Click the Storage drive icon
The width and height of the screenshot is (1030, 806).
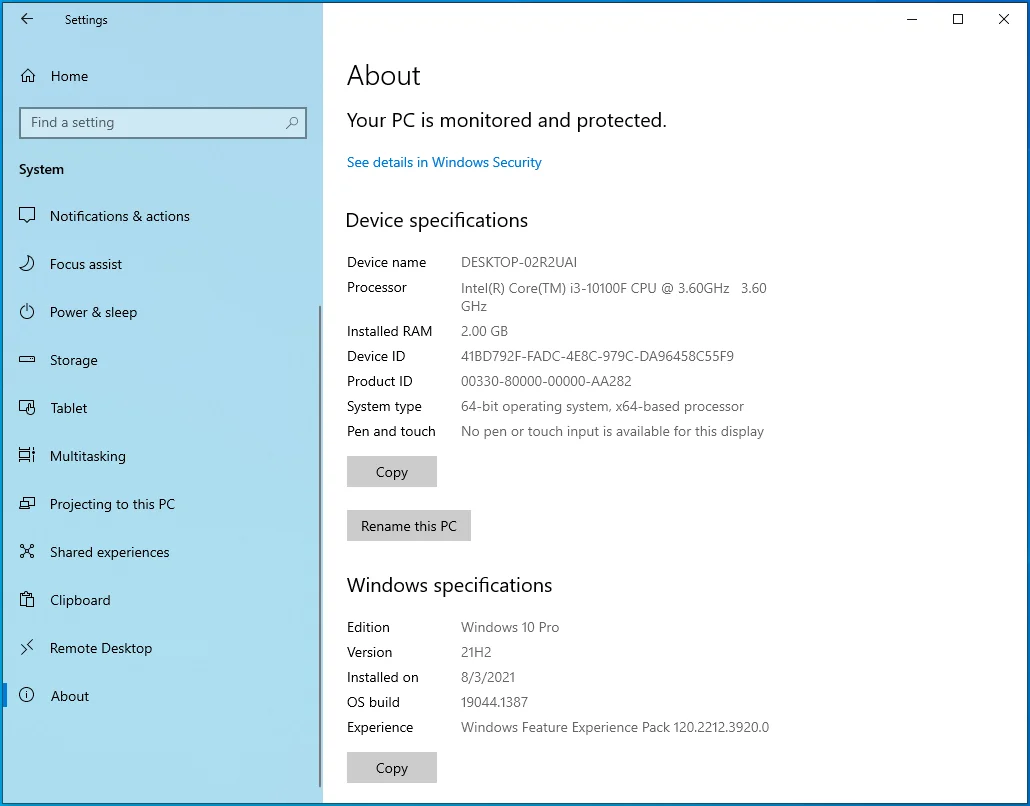coord(27,359)
